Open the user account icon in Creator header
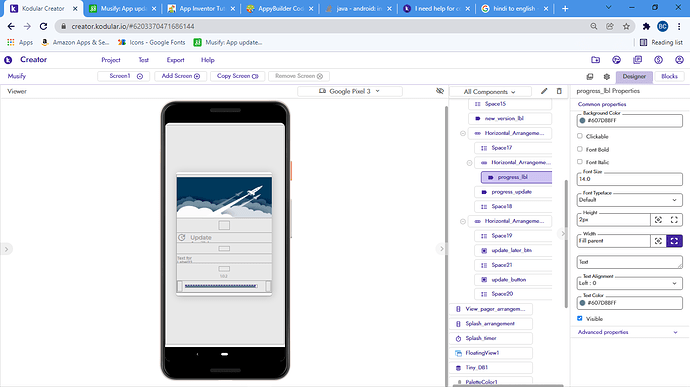The height and width of the screenshot is (387, 690). 679,60
